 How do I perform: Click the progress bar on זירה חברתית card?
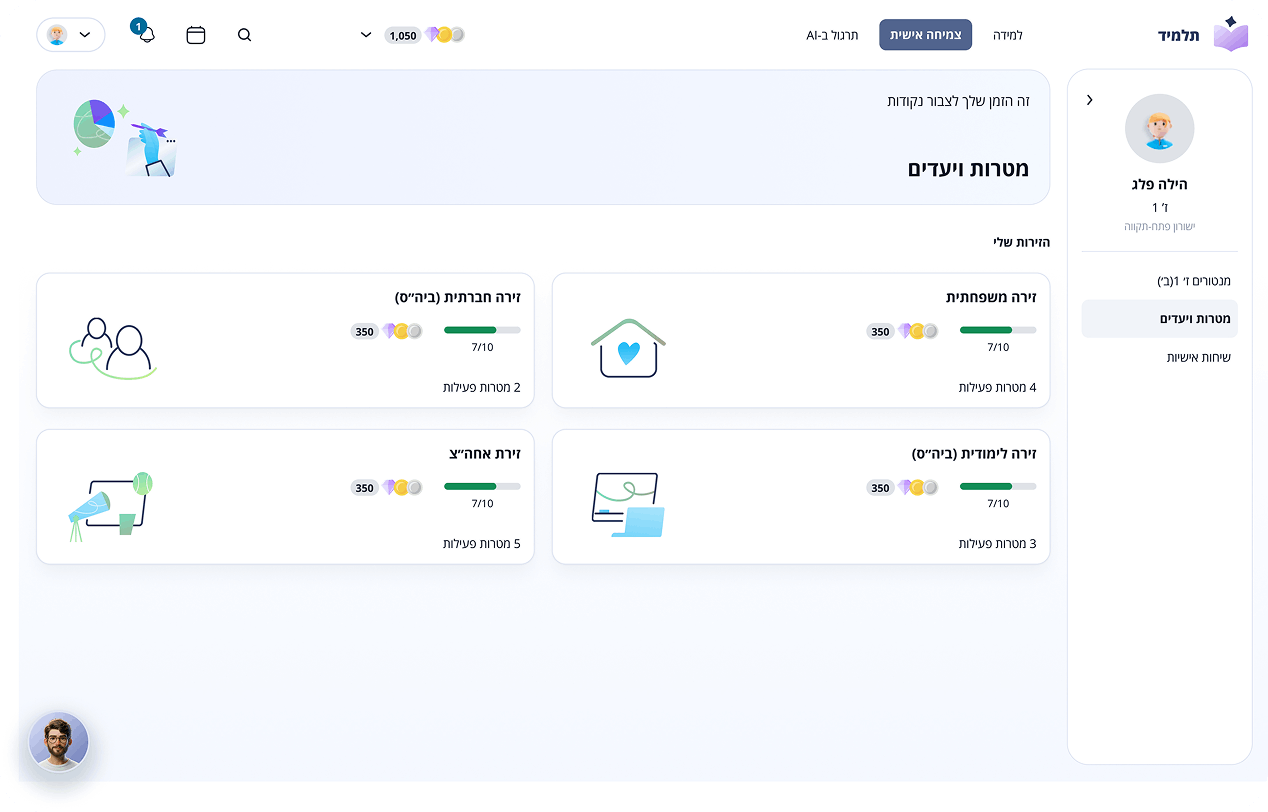tap(482, 330)
